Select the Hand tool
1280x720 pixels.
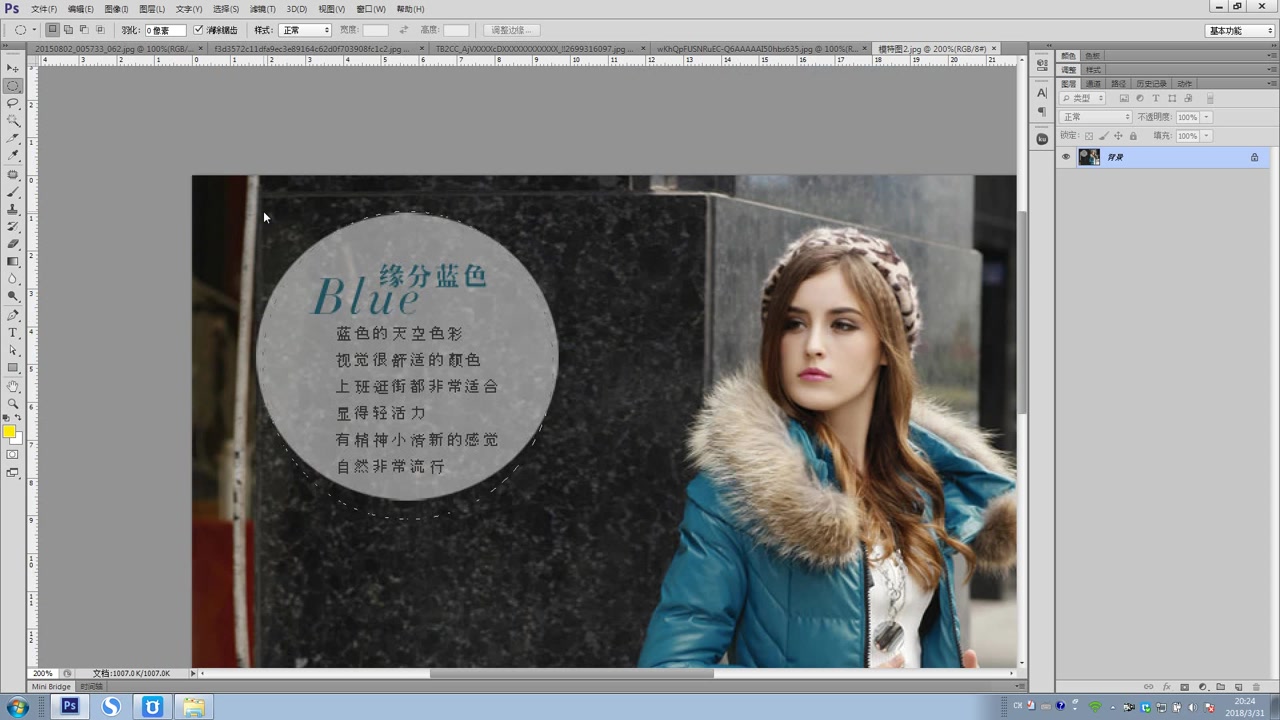tap(13, 387)
